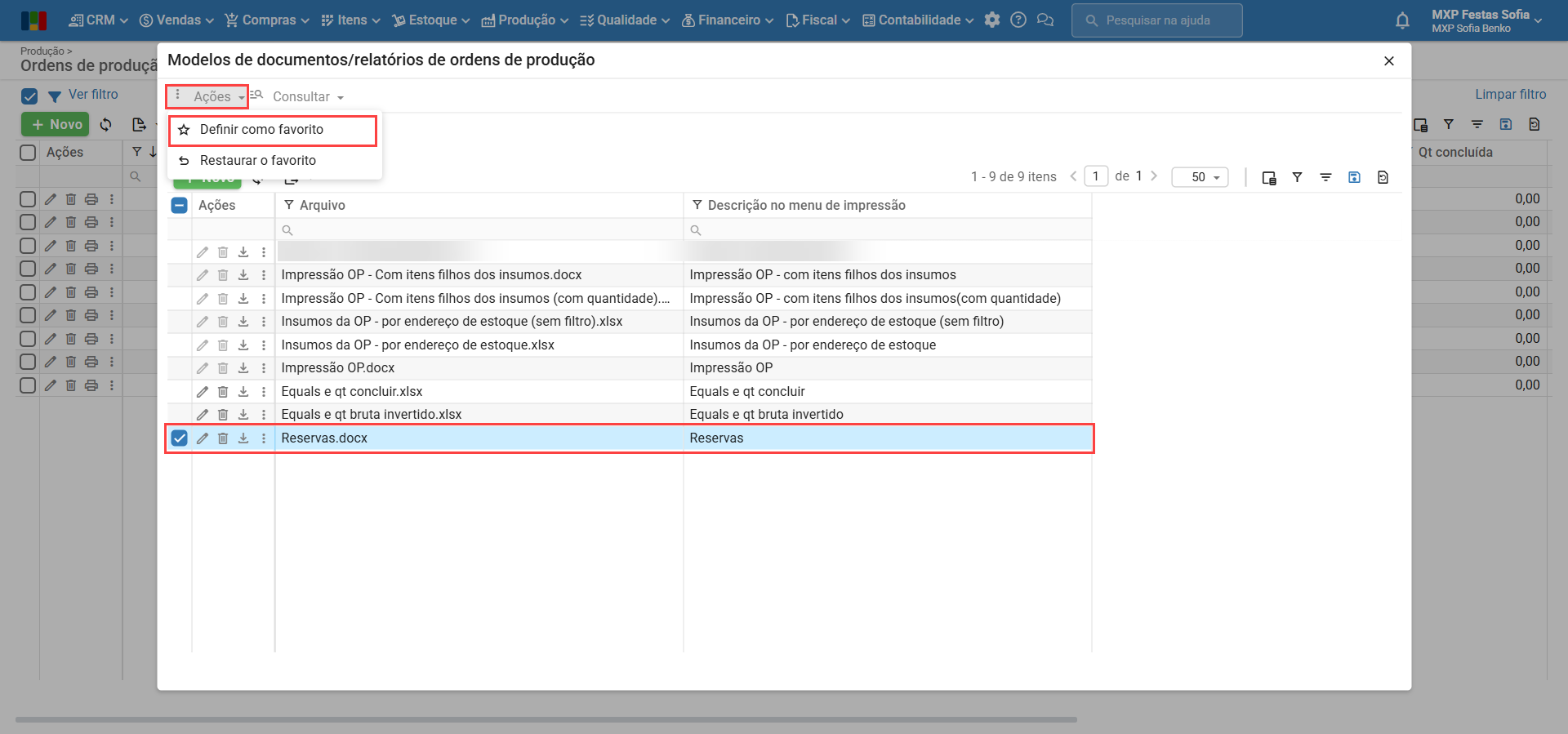The height and width of the screenshot is (734, 1568).
Task: Open the page size 50 dropdown
Action: point(1200,177)
